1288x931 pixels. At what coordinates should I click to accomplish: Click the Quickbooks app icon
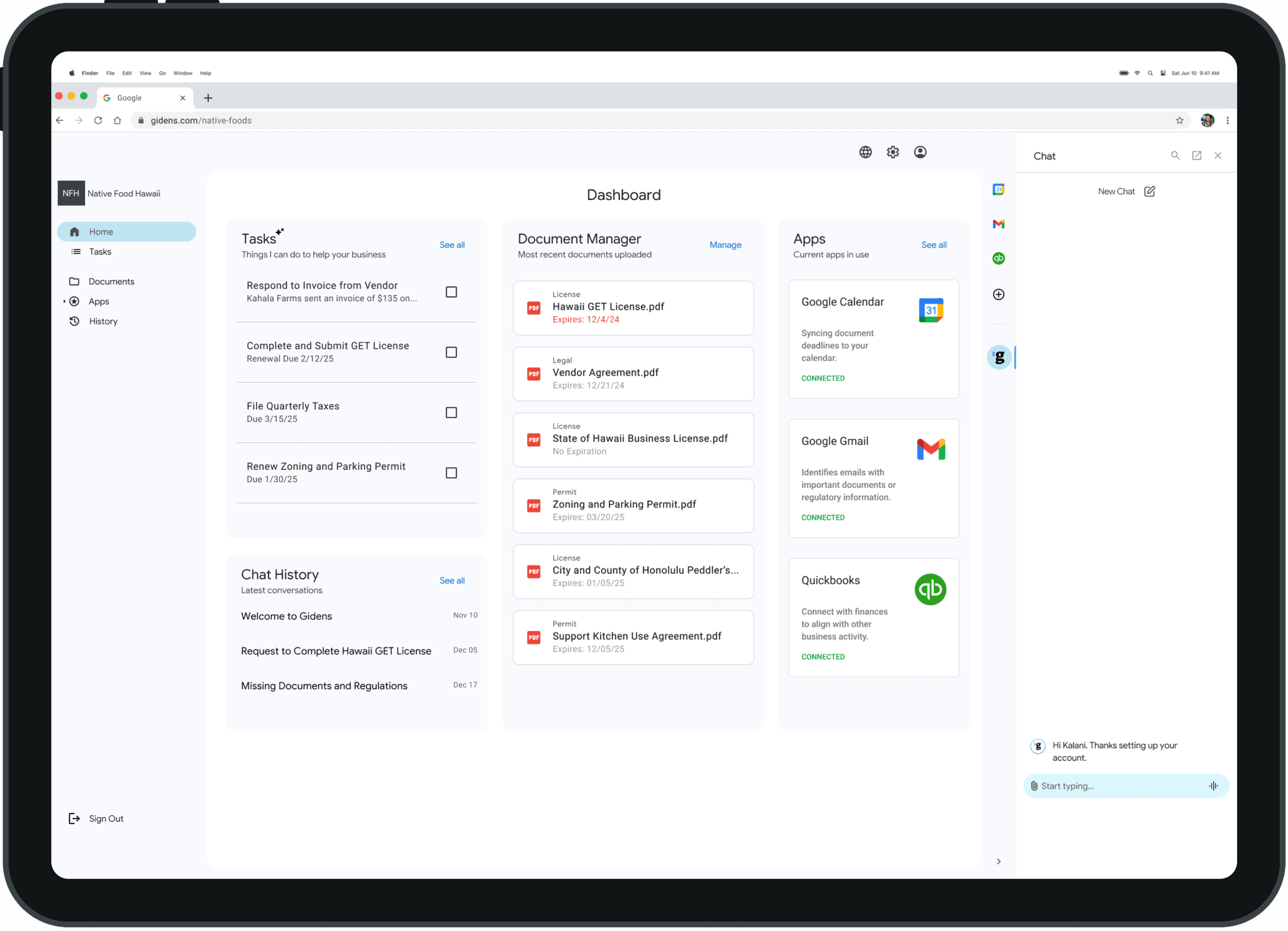929,589
